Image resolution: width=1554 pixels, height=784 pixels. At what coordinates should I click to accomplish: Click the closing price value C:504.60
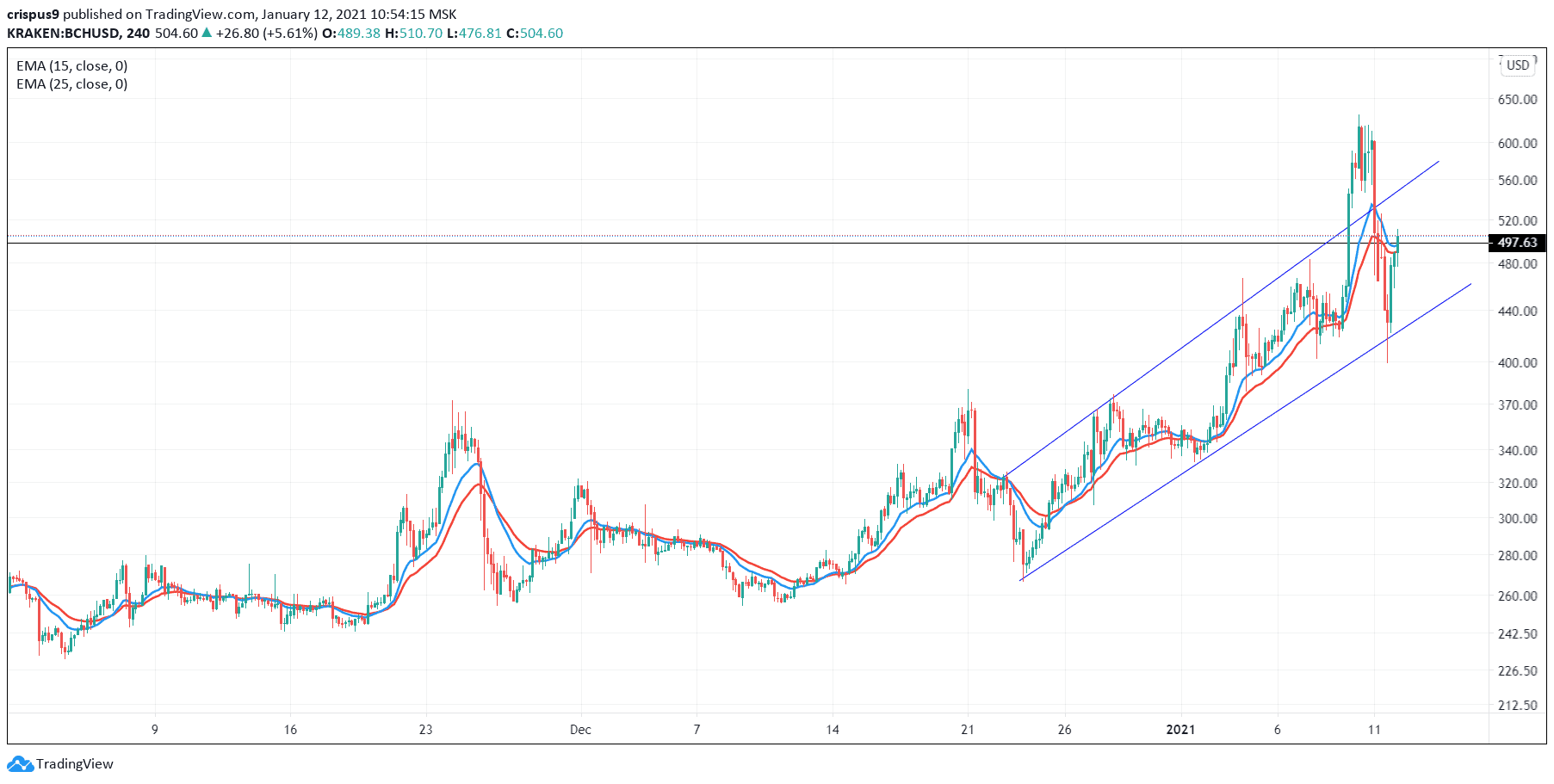(535, 34)
